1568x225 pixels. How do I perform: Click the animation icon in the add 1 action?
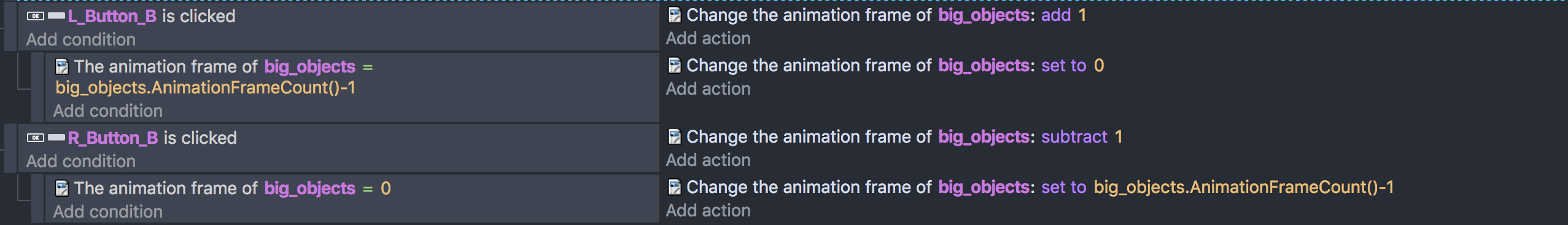[x=674, y=15]
